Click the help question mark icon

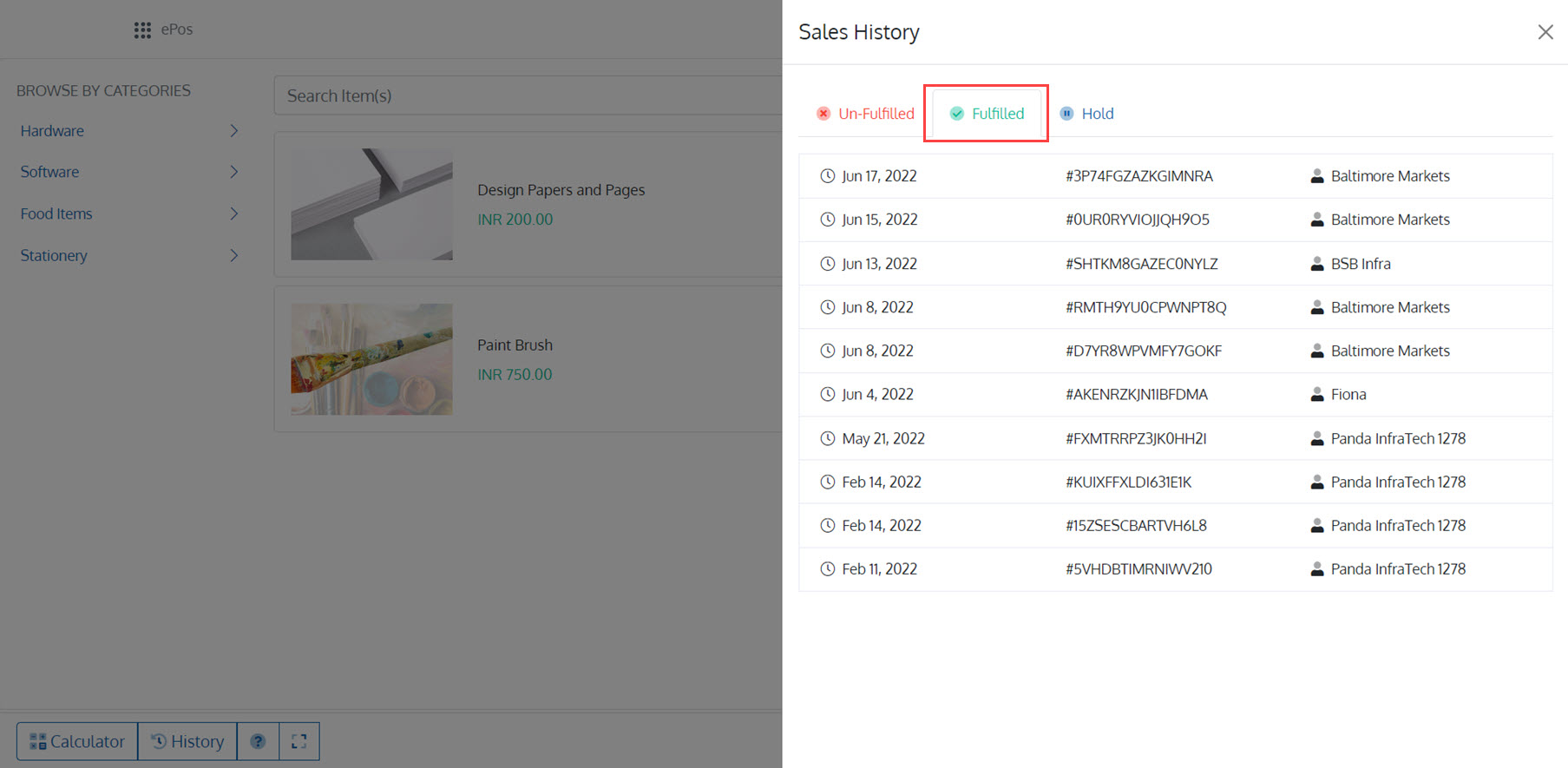258,741
